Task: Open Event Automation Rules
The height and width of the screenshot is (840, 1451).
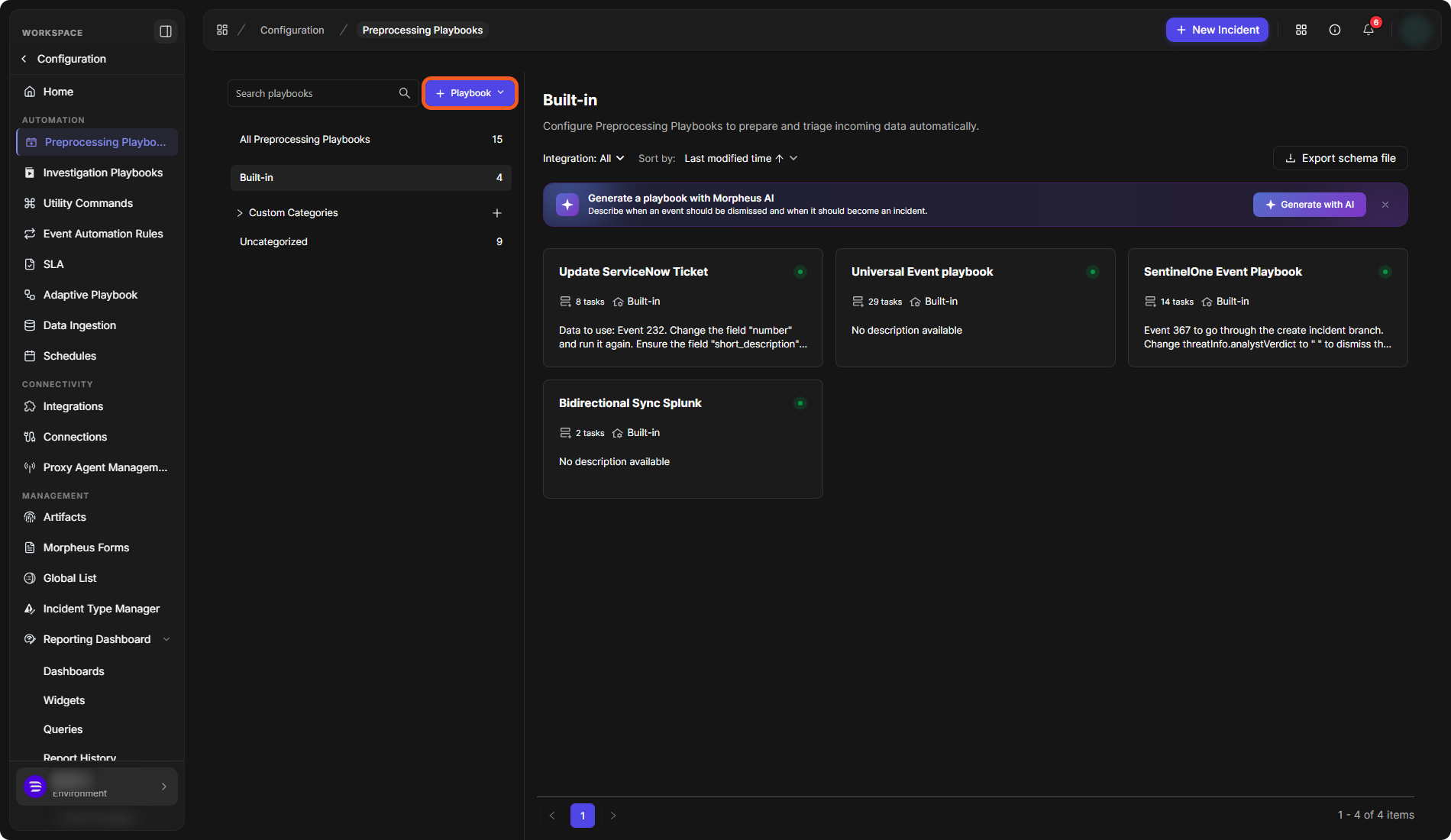Action: [x=97, y=234]
